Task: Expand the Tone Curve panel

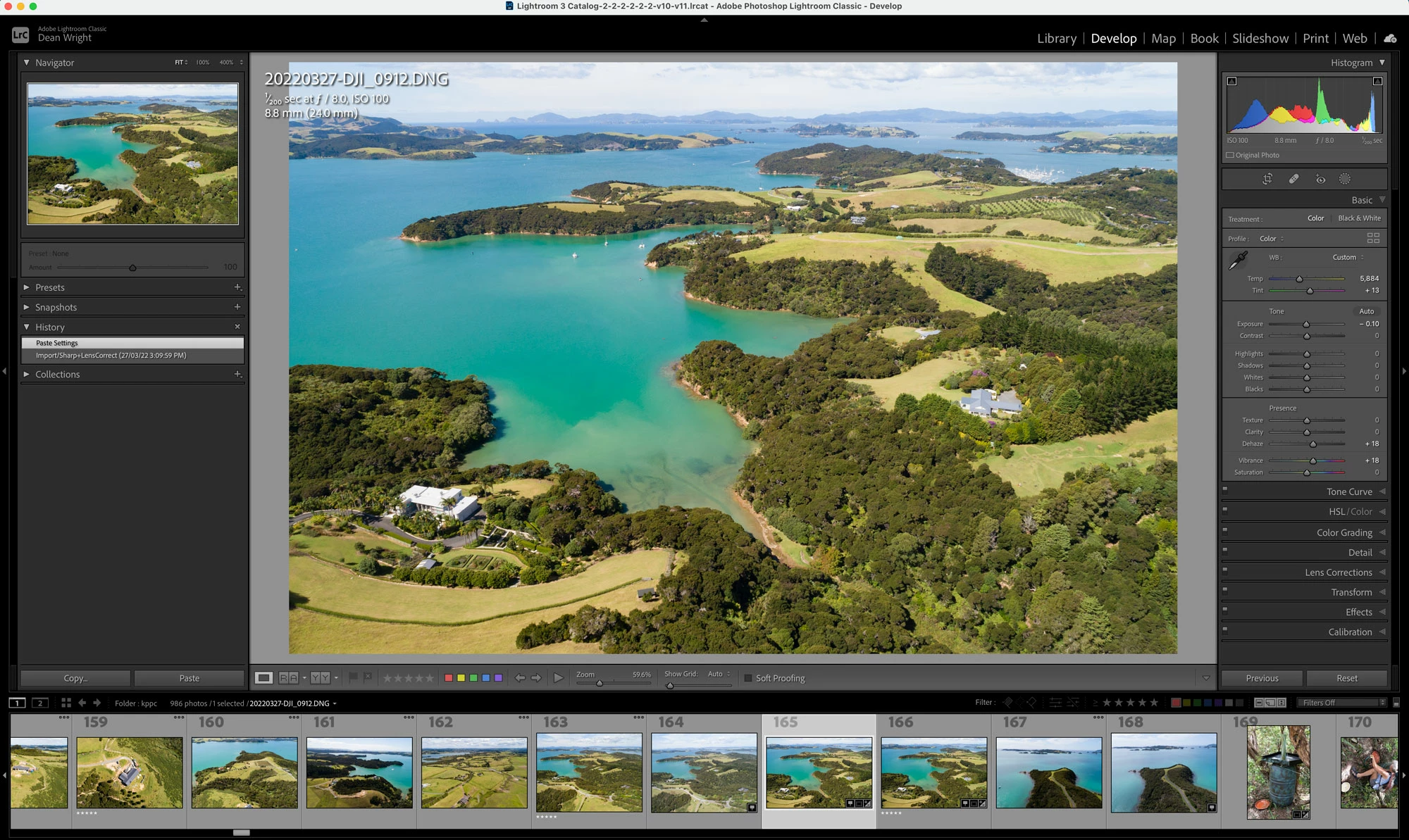Action: click(1349, 491)
